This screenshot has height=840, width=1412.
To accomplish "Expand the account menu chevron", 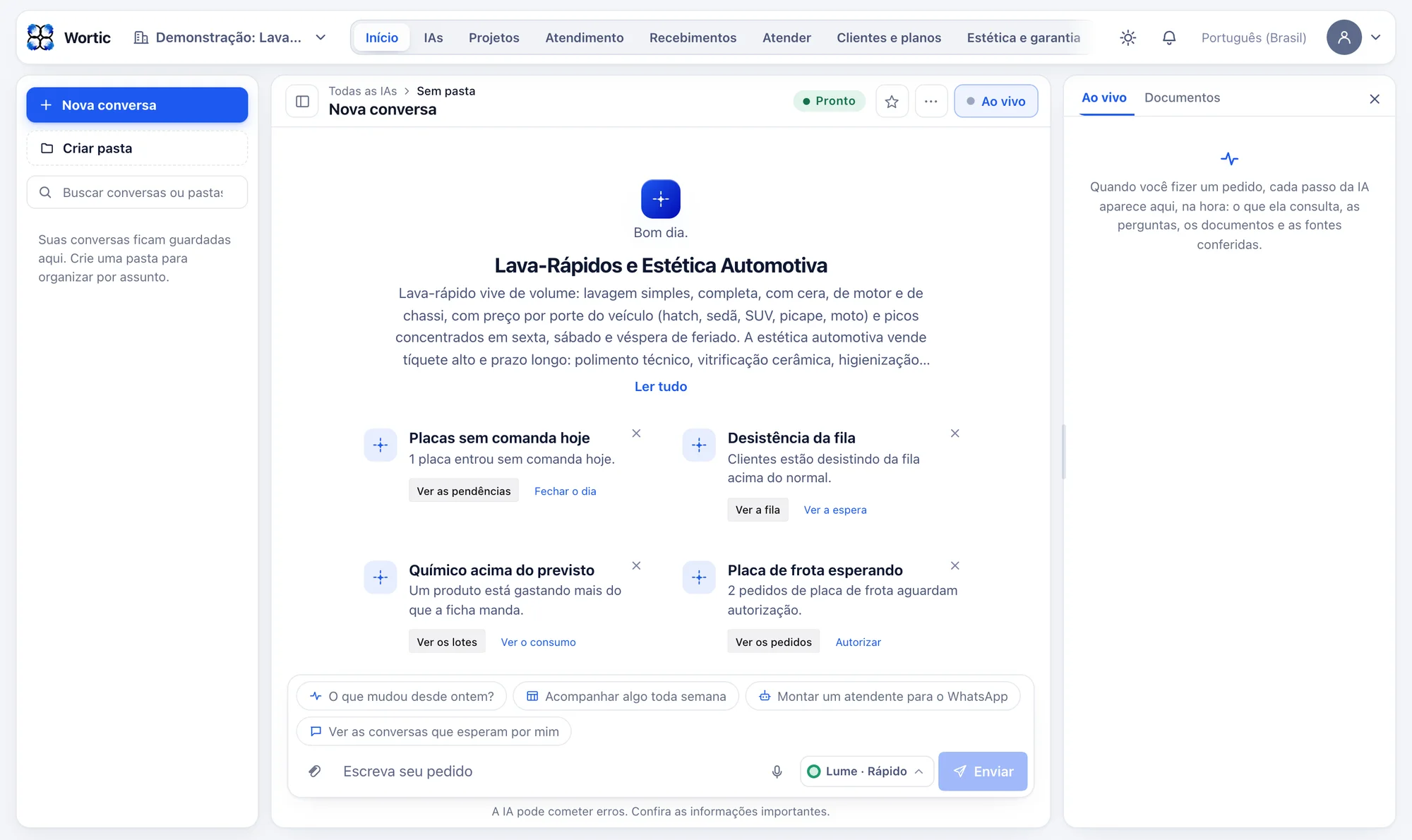I will coord(1375,37).
